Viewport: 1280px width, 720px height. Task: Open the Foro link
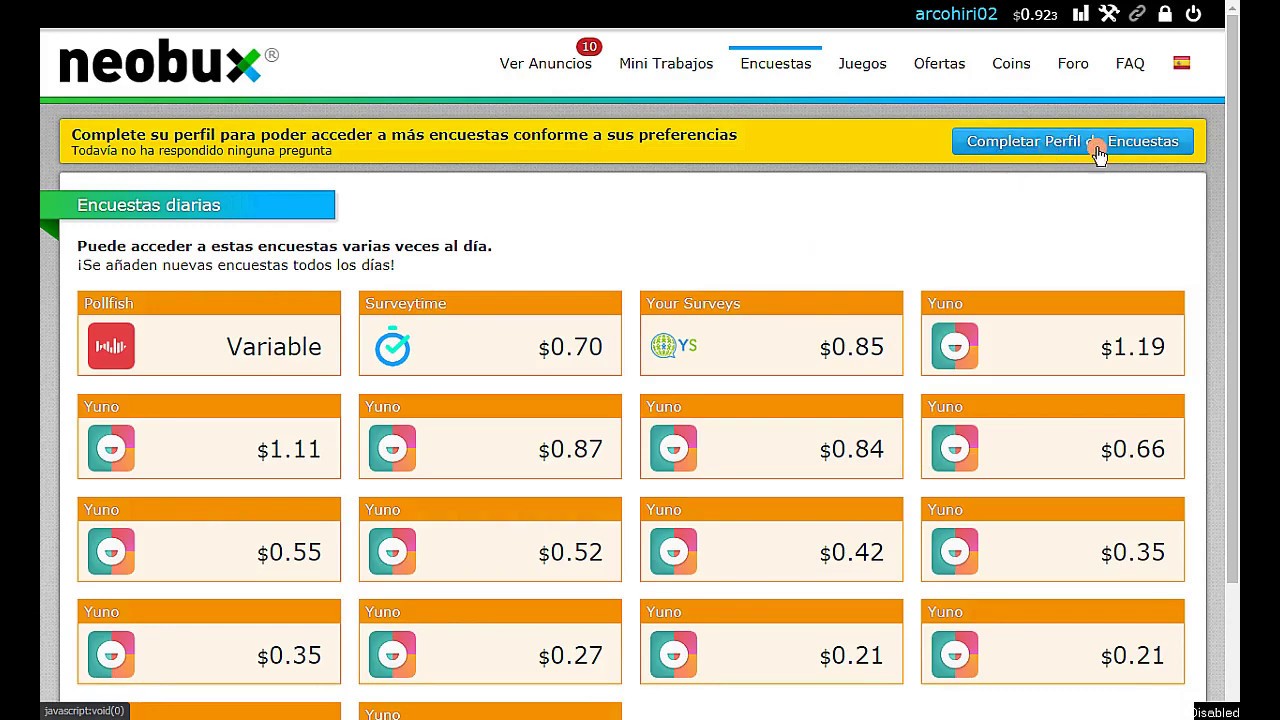click(x=1073, y=63)
